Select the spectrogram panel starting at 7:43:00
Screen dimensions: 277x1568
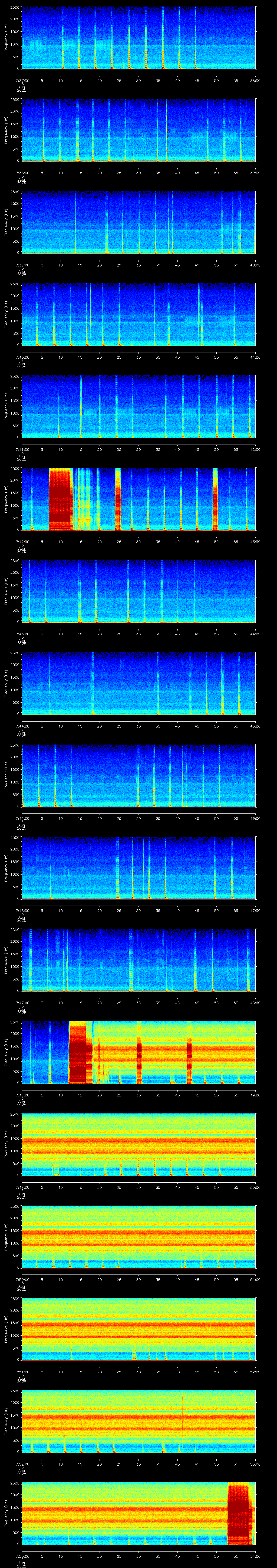tap(139, 591)
